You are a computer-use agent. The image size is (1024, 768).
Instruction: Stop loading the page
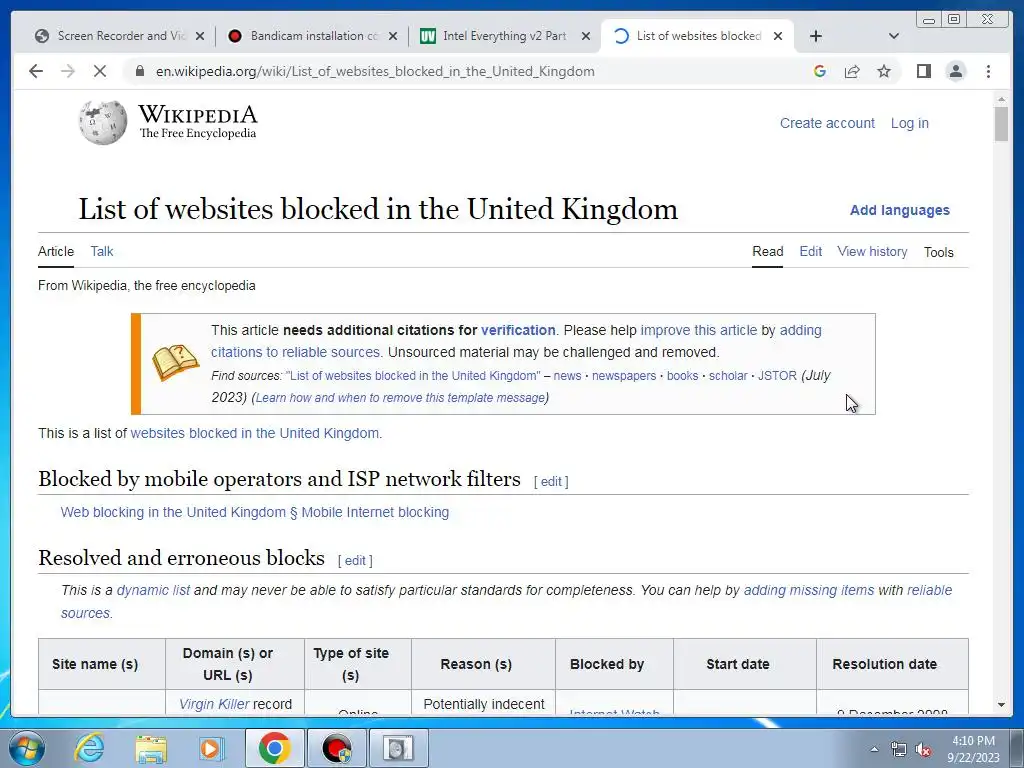tap(100, 71)
